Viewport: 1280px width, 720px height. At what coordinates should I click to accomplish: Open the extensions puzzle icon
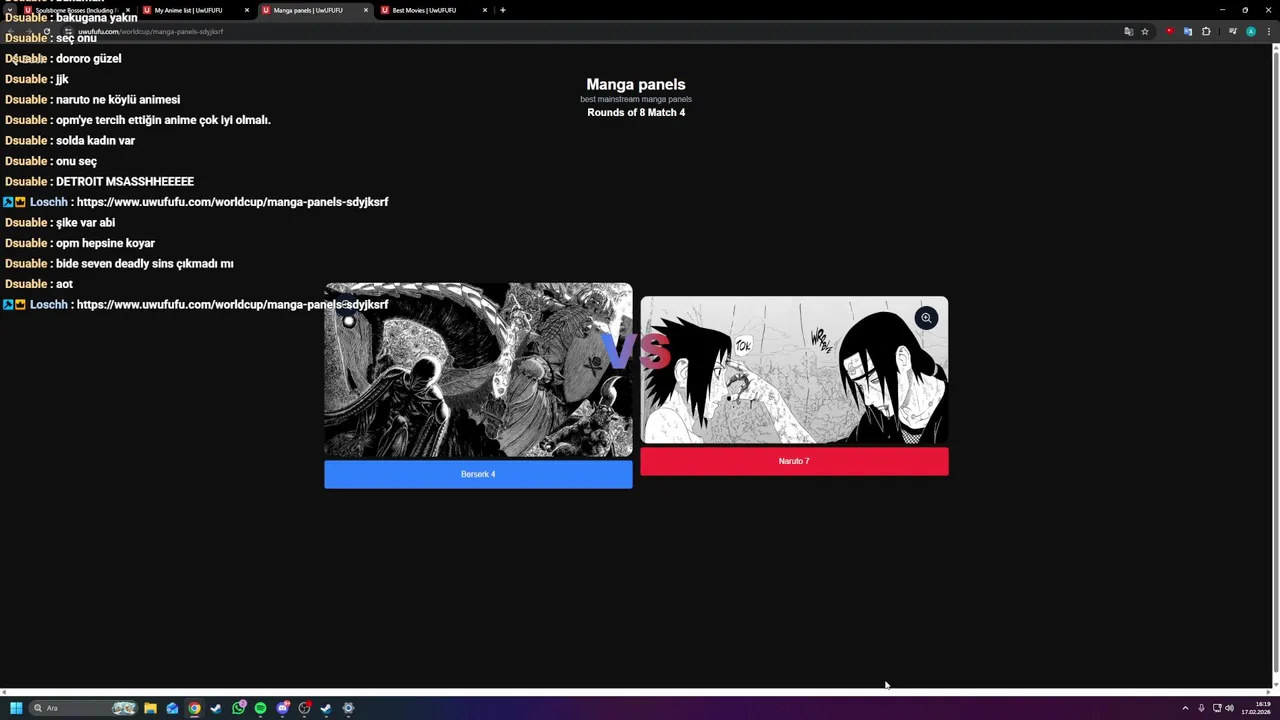tap(1206, 31)
